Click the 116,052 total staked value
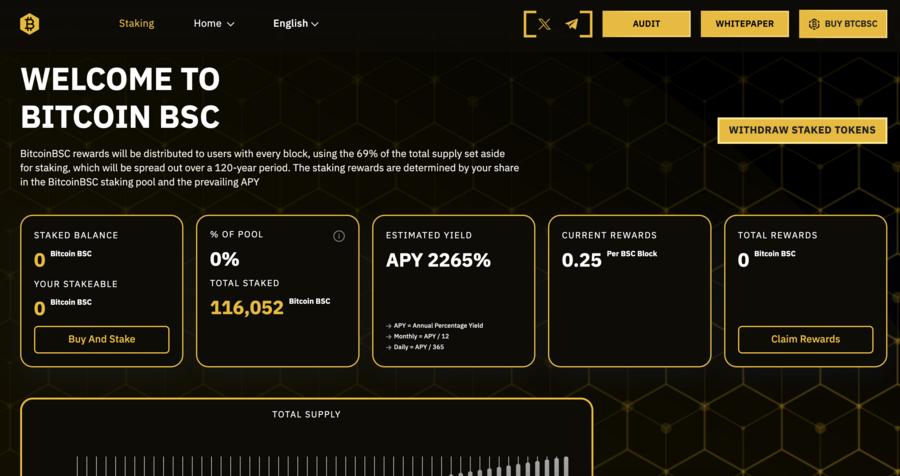The width and height of the screenshot is (900, 476). point(247,308)
